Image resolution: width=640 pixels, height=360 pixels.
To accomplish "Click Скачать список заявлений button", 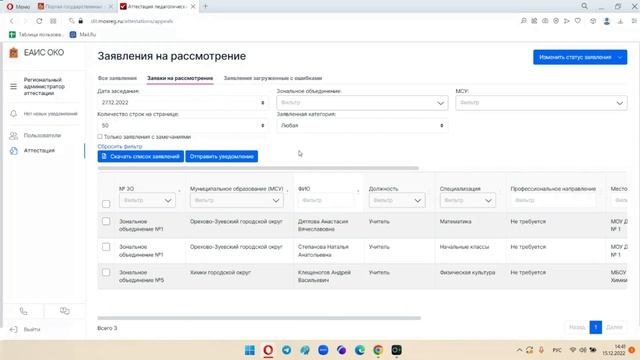I will pyautogui.click(x=141, y=156).
